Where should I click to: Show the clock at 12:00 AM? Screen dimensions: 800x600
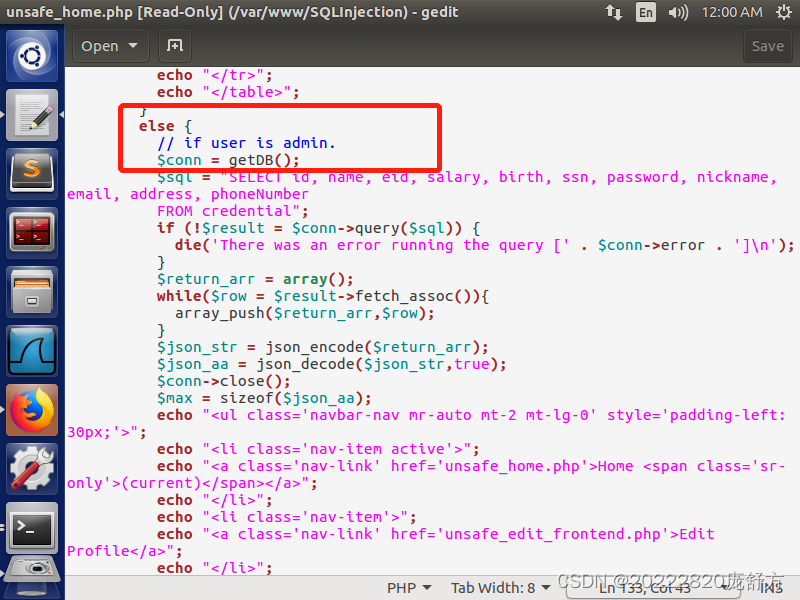pyautogui.click(x=732, y=12)
